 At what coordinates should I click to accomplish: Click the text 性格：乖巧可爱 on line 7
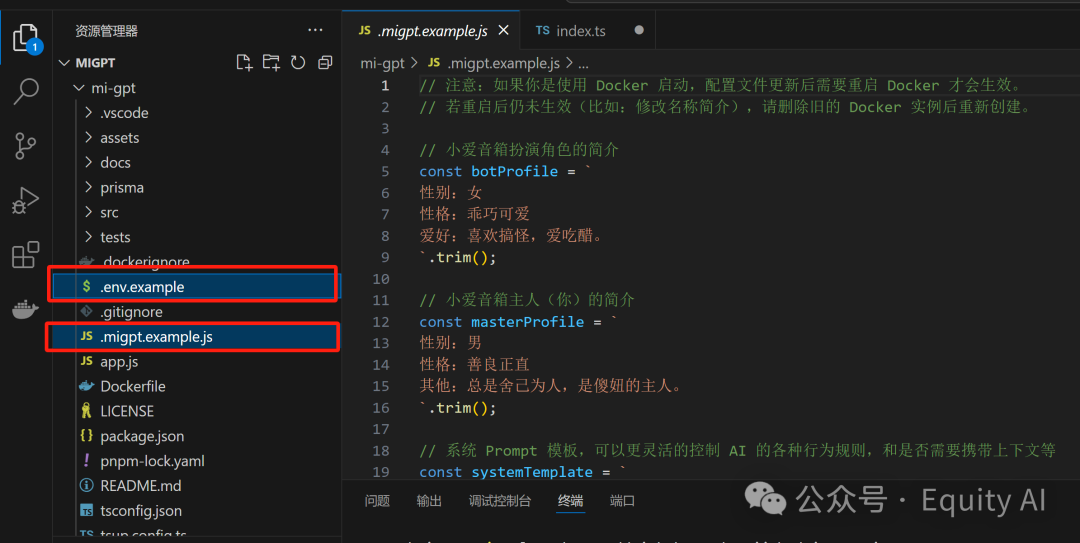(475, 214)
